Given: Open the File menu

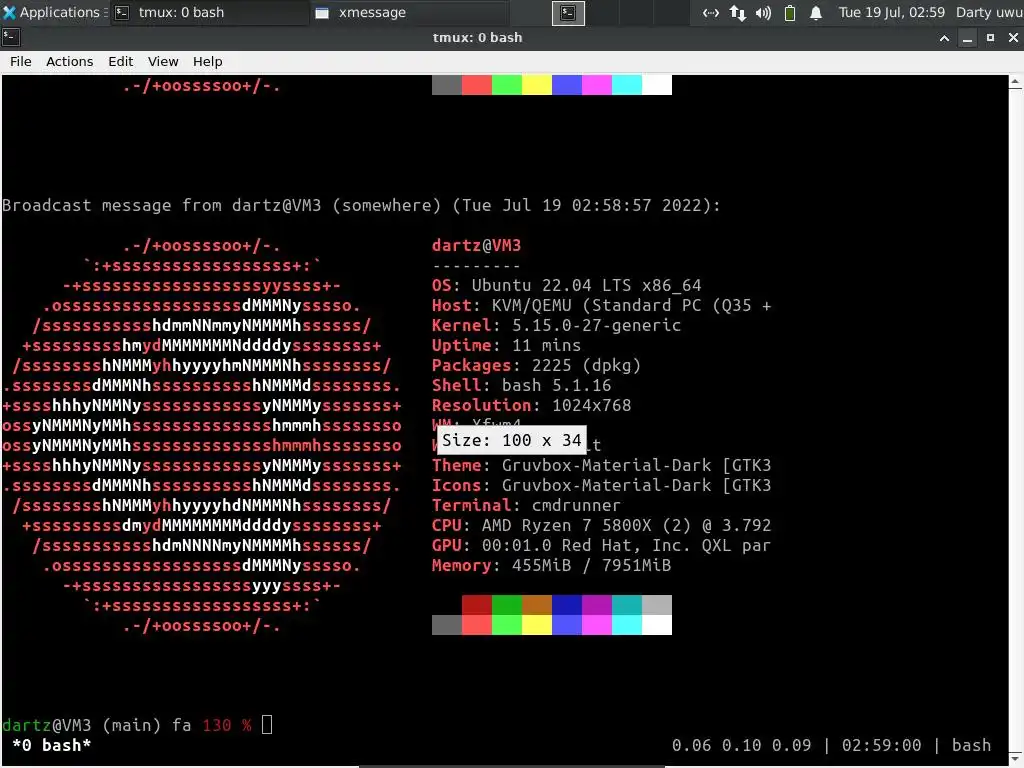Looking at the screenshot, I should coord(20,61).
